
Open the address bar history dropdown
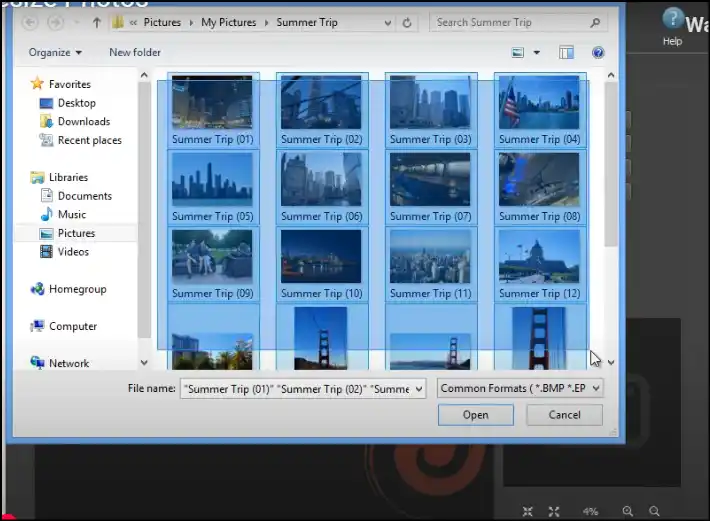[388, 23]
